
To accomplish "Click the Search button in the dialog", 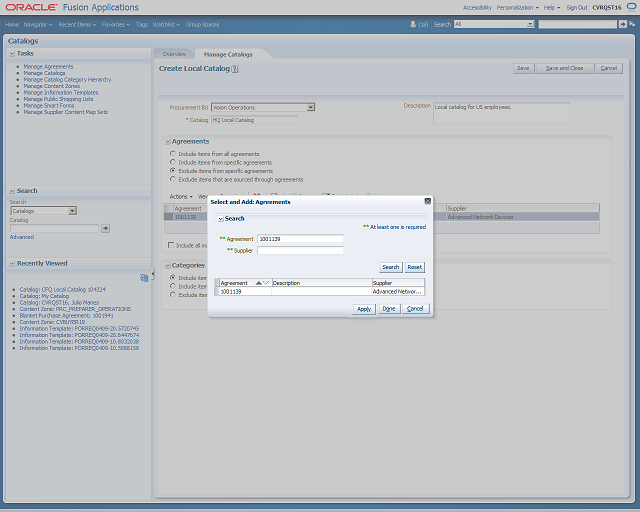I will pos(391,267).
